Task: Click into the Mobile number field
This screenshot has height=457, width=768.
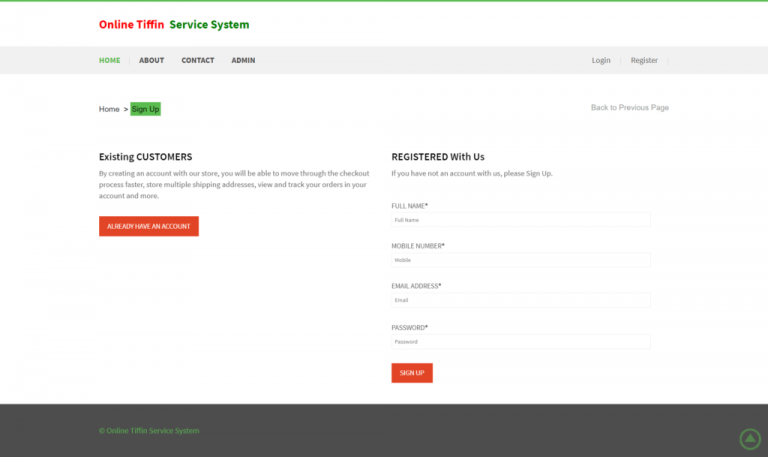Action: pyautogui.click(x=520, y=260)
